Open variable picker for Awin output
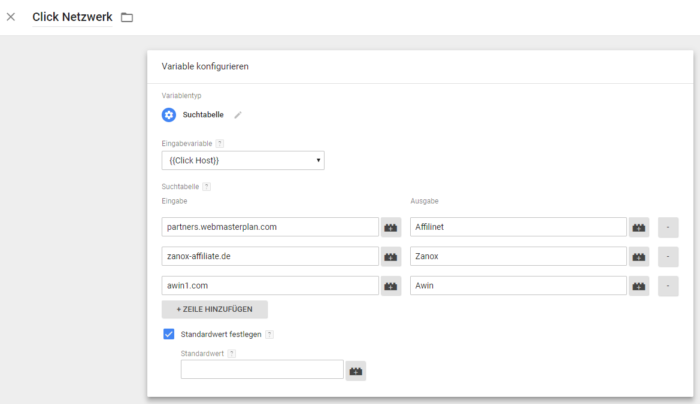 (x=639, y=285)
